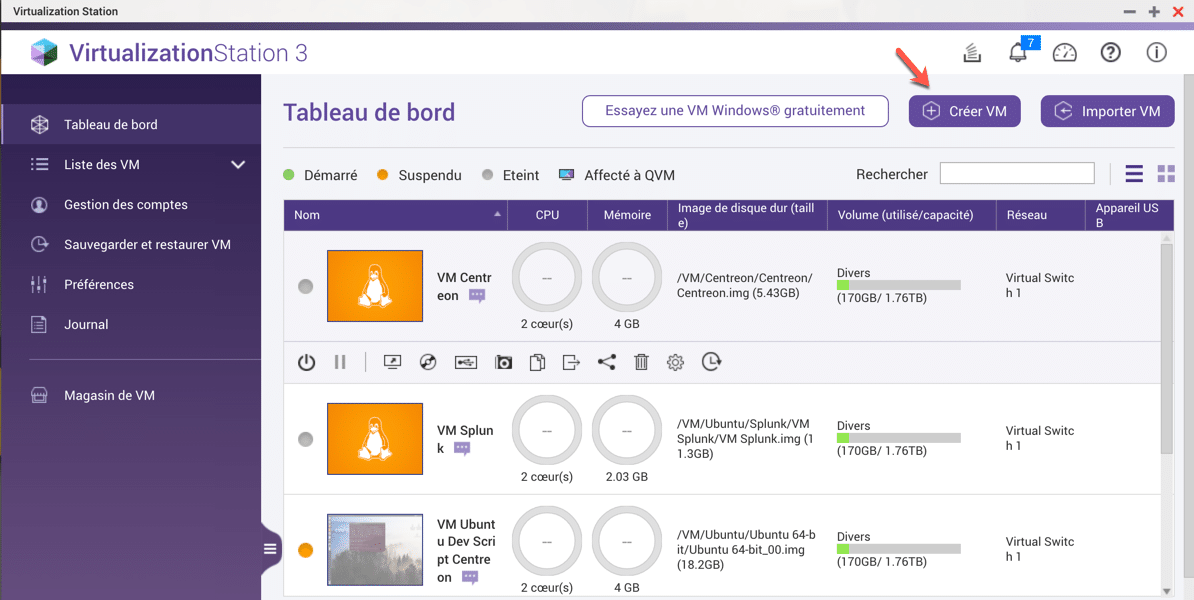Click the Ubuntu Dev suspended status dot

[305, 550]
